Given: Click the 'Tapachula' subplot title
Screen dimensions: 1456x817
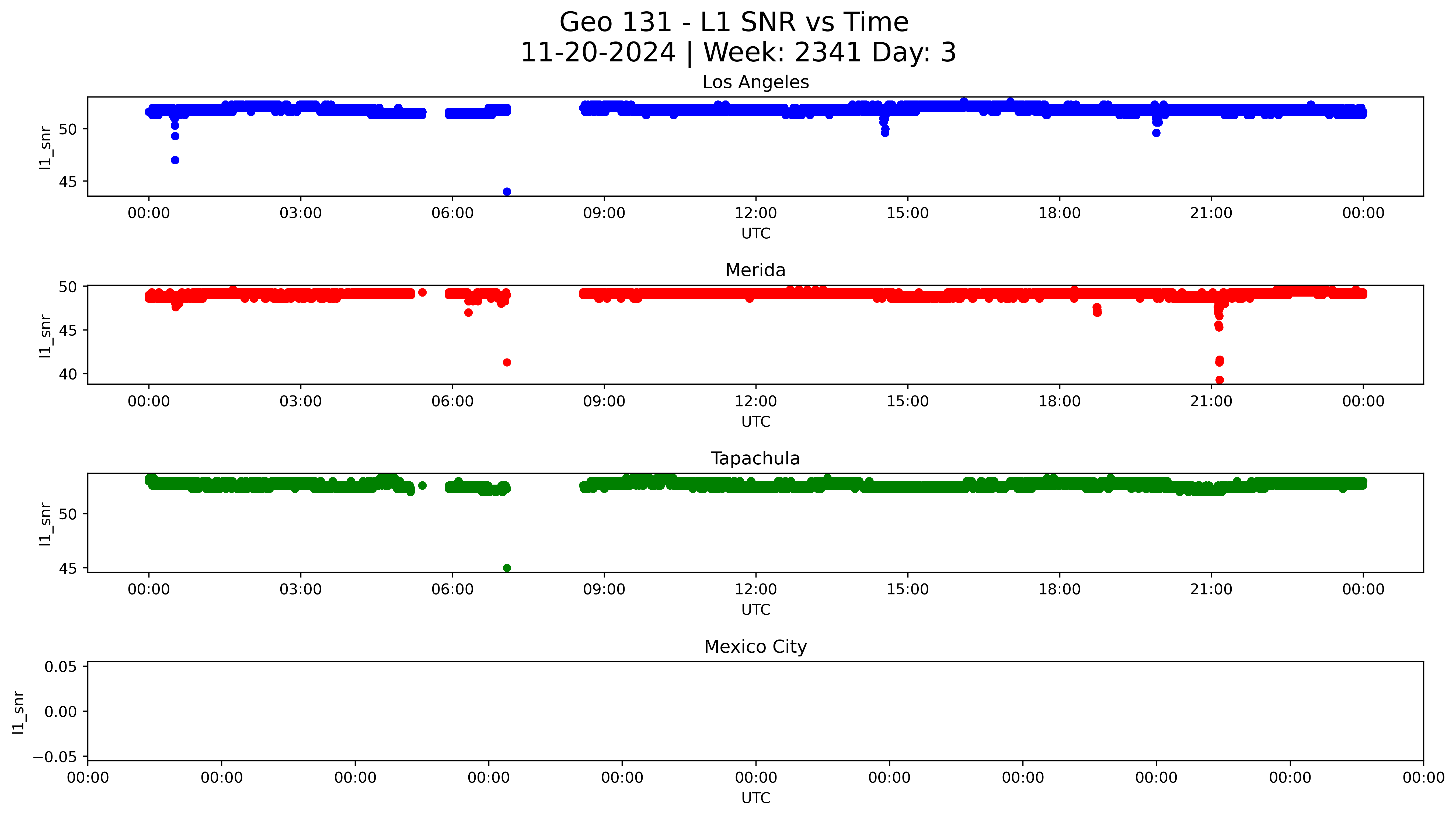Looking at the screenshot, I should 755,458.
